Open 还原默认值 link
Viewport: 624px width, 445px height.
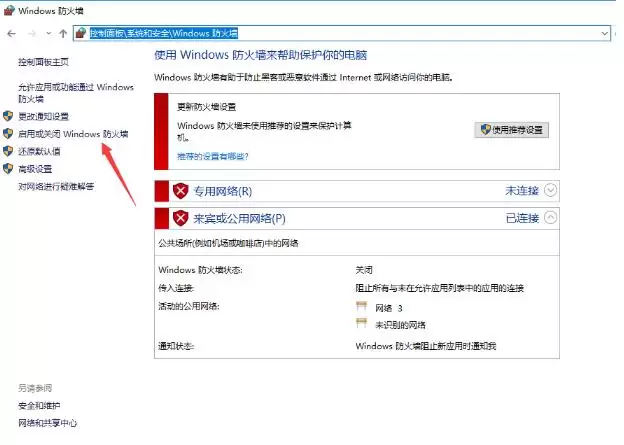click(39, 152)
